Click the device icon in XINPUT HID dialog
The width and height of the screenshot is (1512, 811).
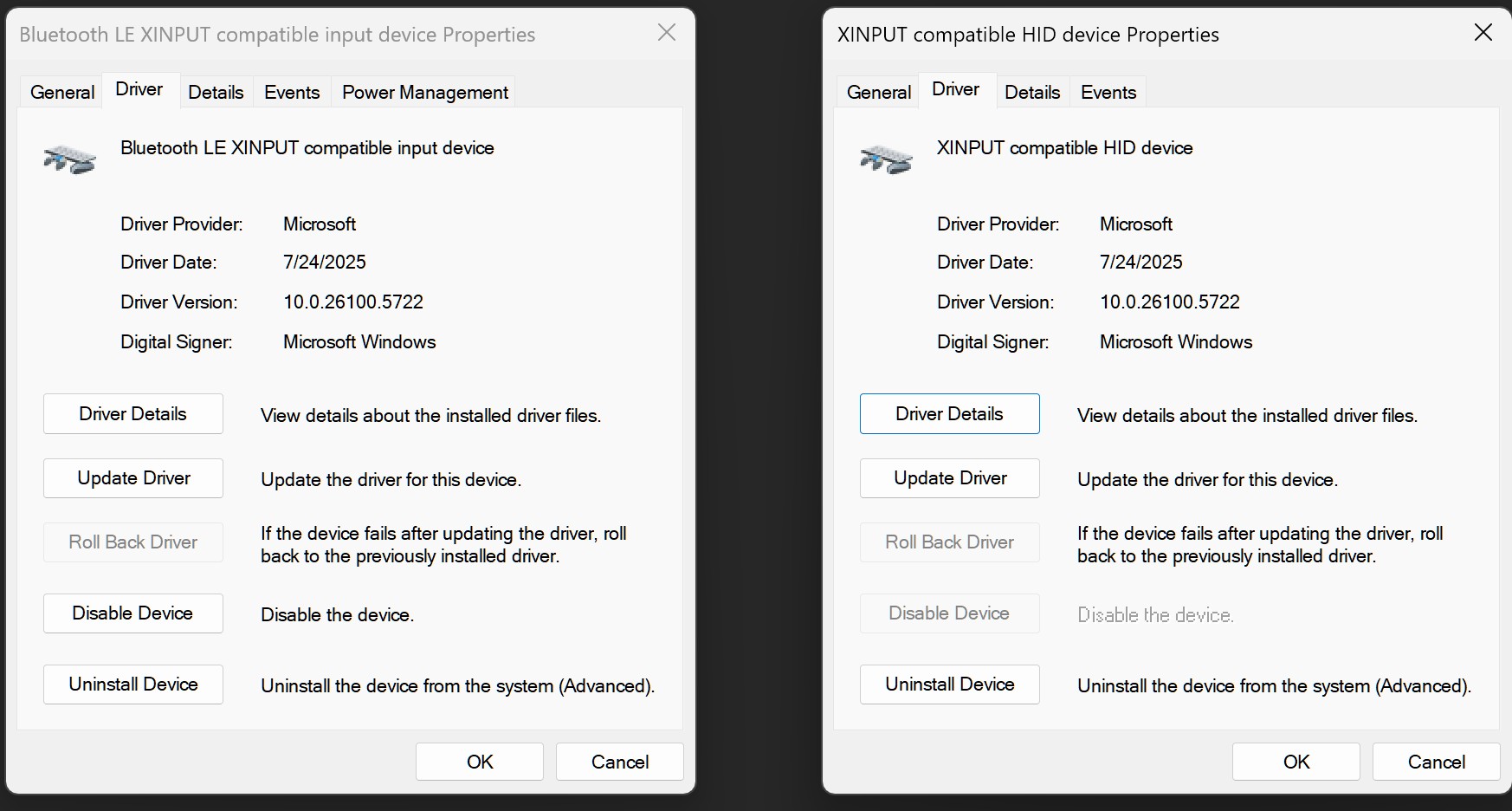[x=886, y=159]
